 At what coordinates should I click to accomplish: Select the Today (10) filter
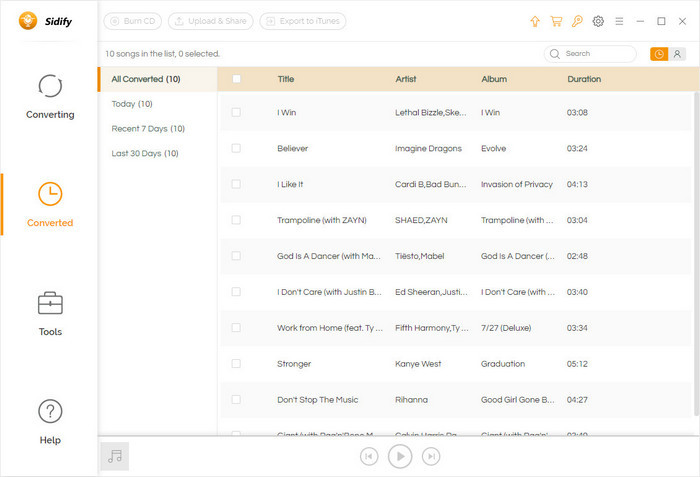132,104
